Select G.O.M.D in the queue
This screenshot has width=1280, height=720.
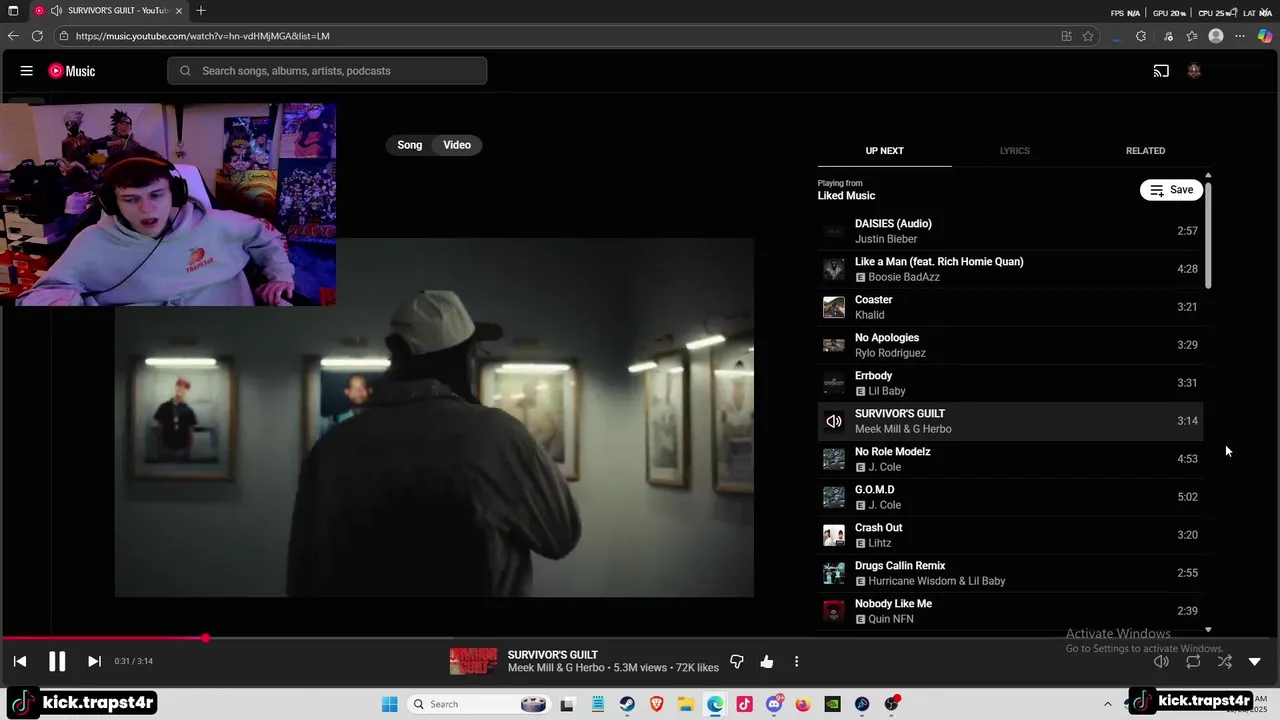(1010, 497)
